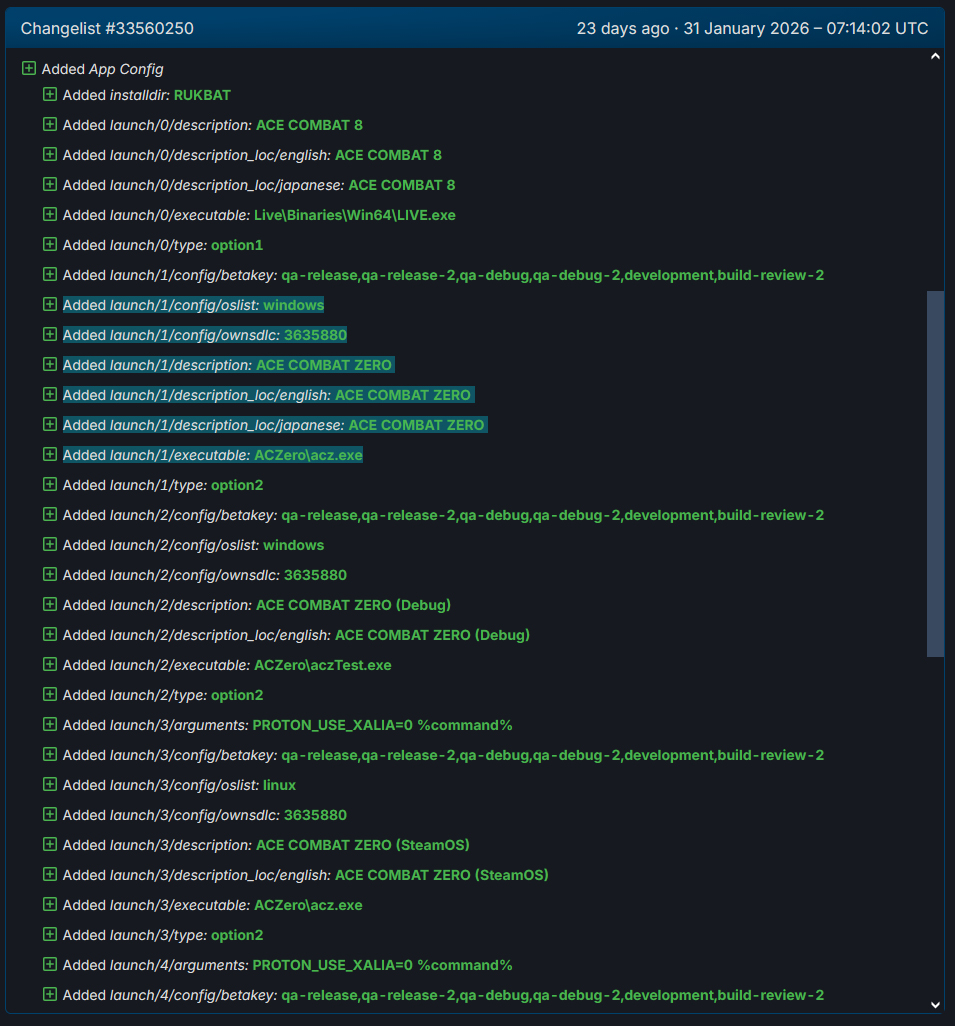Click betakey value in launch/1/config/betakey row
Screen dimensions: 955x1026
[552, 275]
